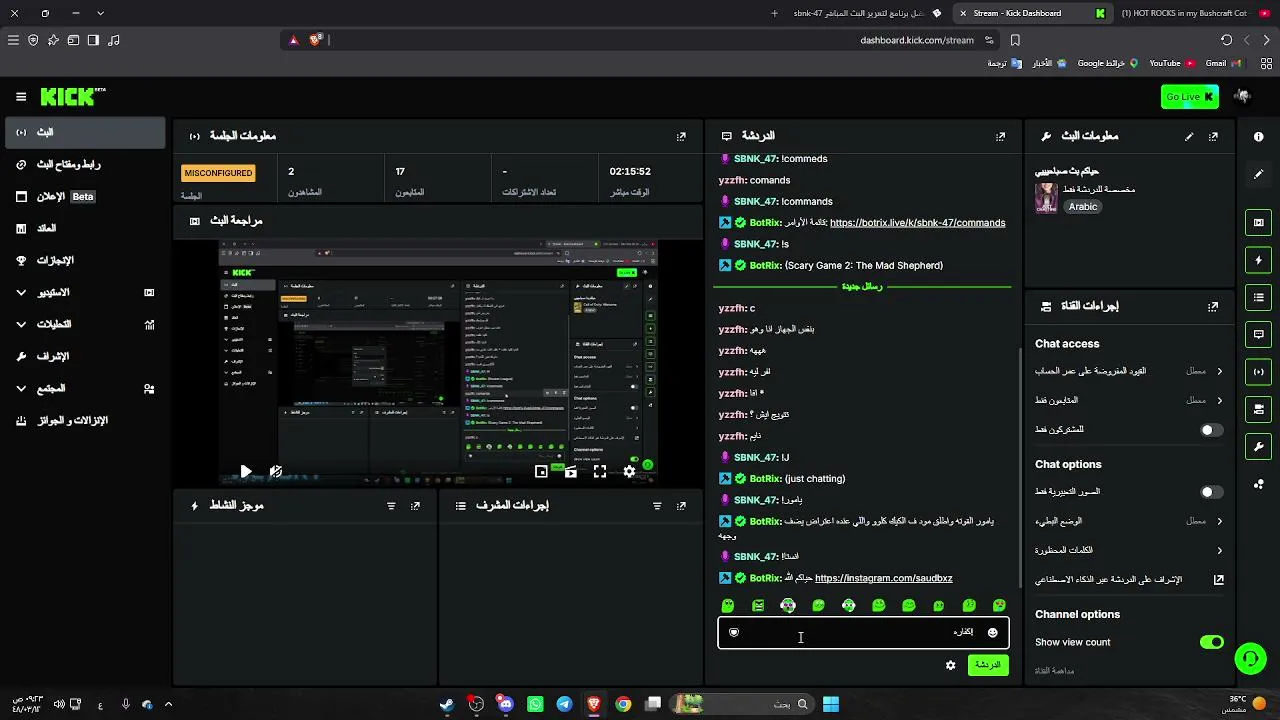Send message with the green الدردشة button

tap(988, 665)
